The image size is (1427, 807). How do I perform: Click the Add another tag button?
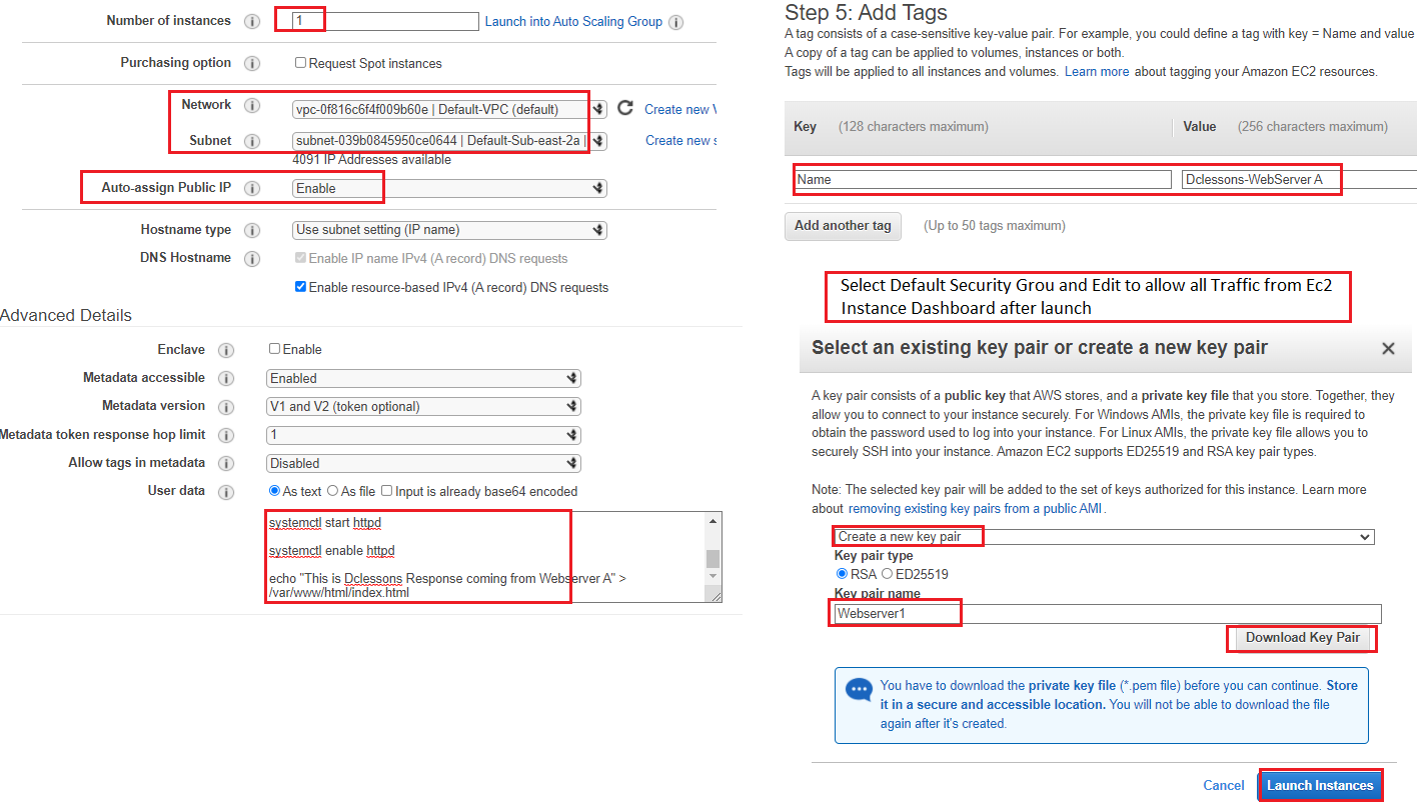click(x=842, y=226)
